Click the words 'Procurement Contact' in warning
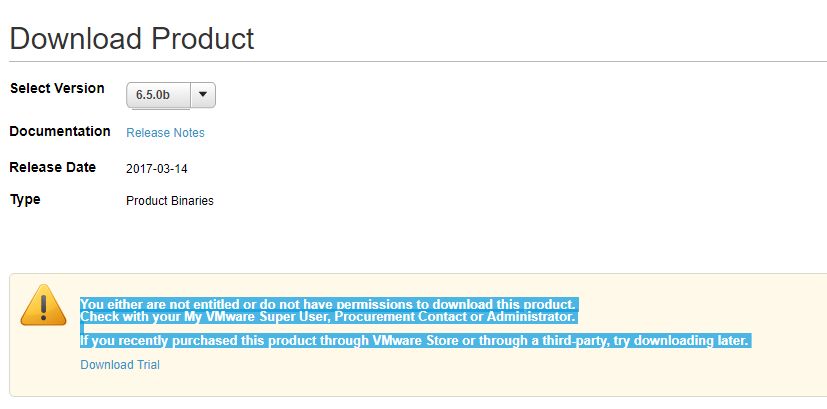 (x=402, y=317)
